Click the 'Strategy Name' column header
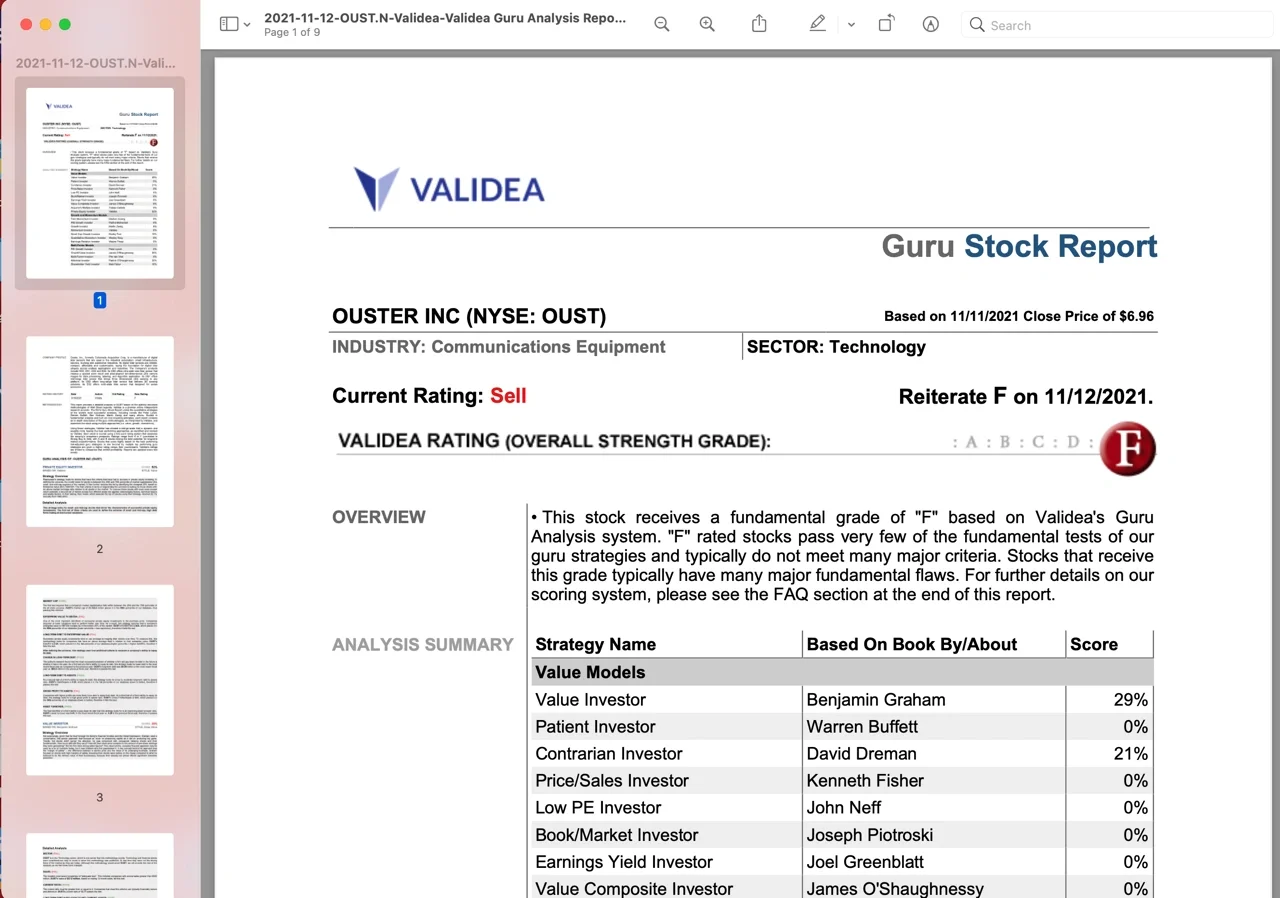This screenshot has height=898, width=1280. tap(596, 645)
